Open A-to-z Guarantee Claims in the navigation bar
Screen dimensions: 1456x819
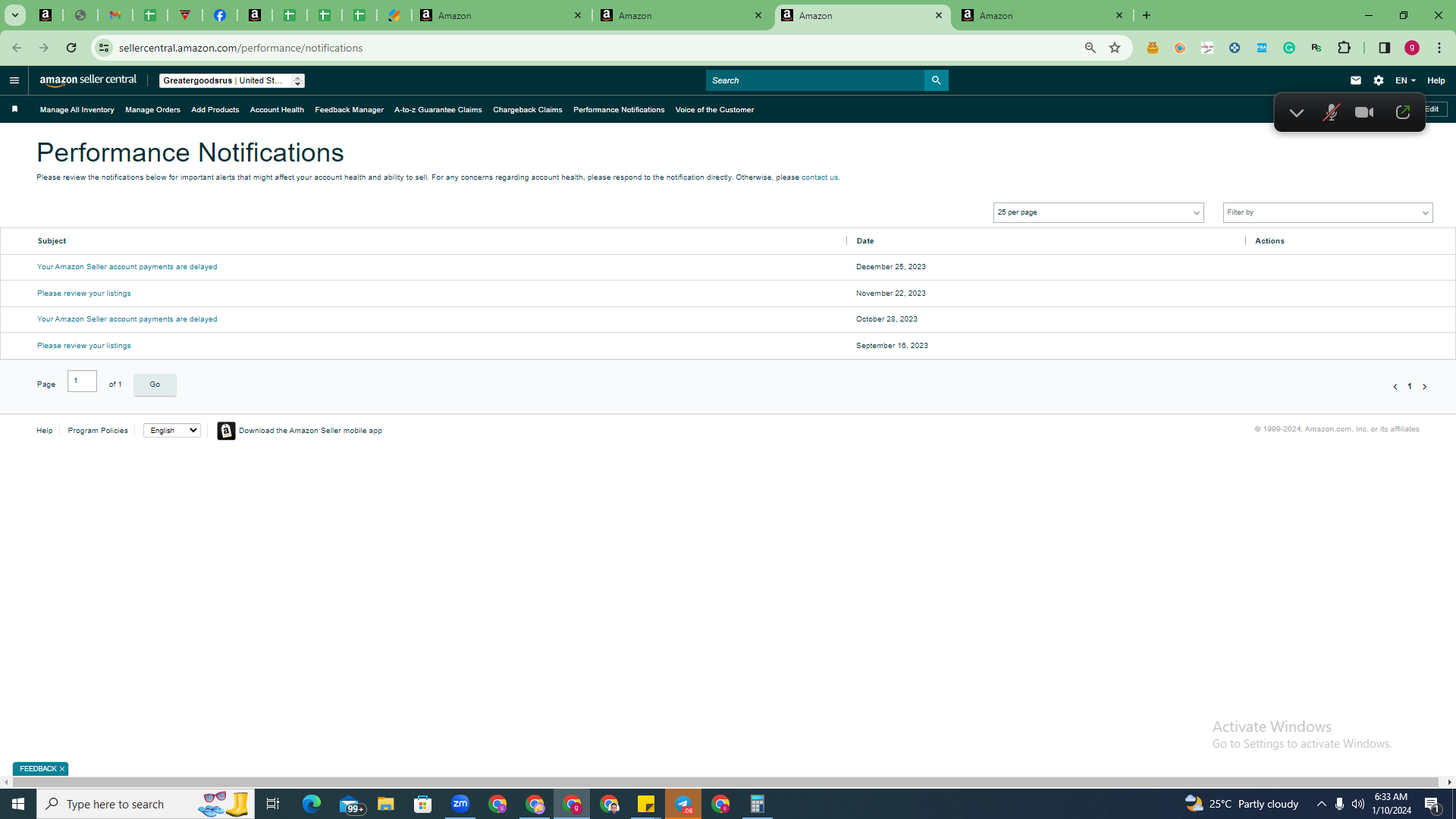click(438, 110)
